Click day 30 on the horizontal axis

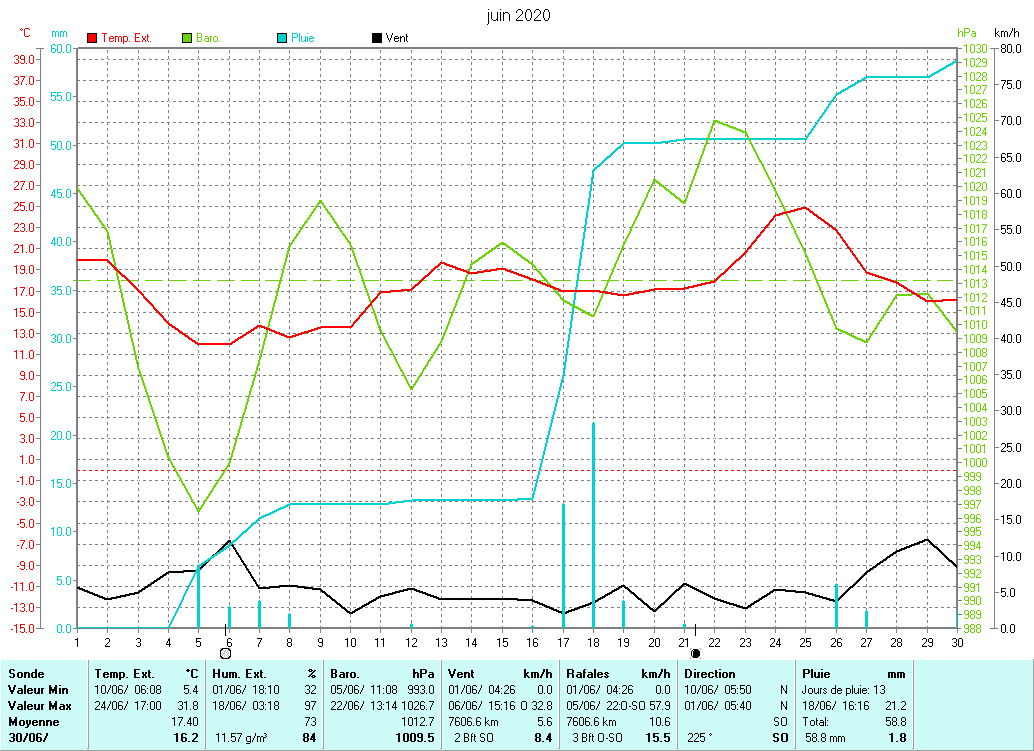click(x=957, y=641)
